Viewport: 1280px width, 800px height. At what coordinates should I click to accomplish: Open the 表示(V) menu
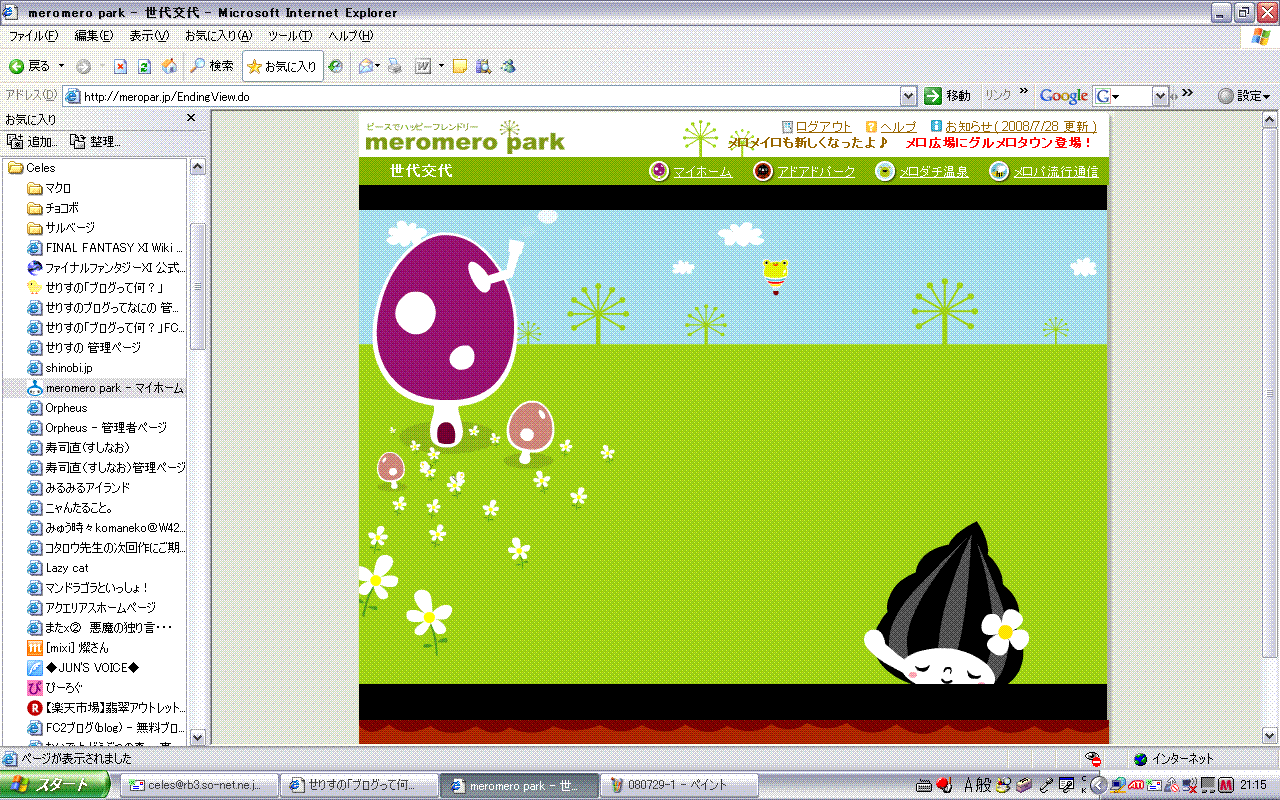click(149, 36)
